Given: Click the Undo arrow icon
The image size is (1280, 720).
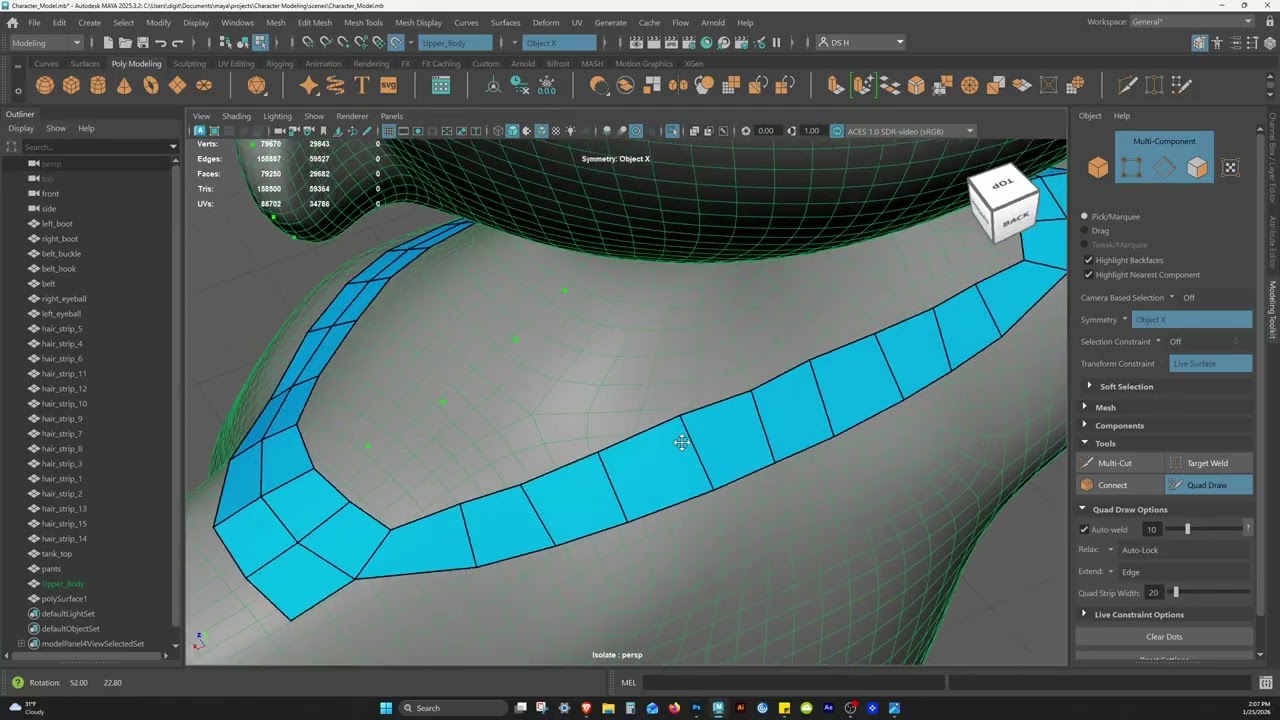Looking at the screenshot, I should (161, 42).
